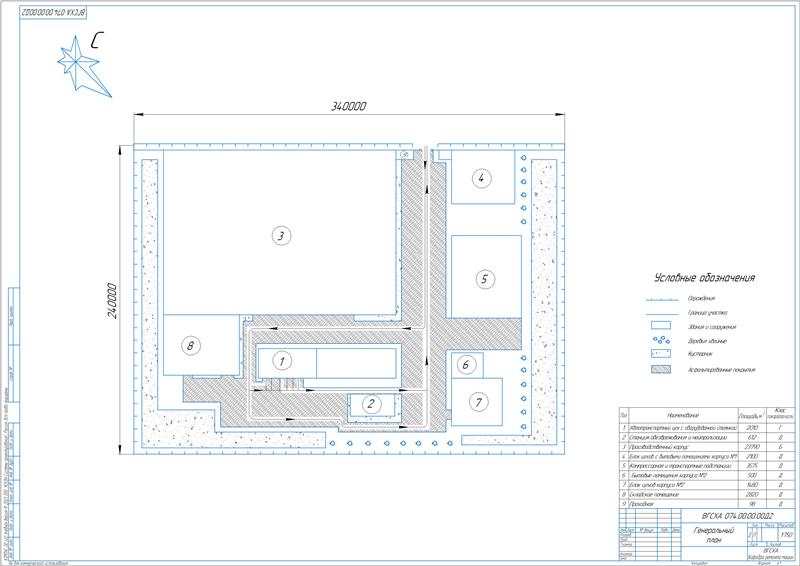Image resolution: width=800 pixels, height=566 pixels.
Task: Click the shrub pattern symbol in legend
Action: [x=661, y=353]
